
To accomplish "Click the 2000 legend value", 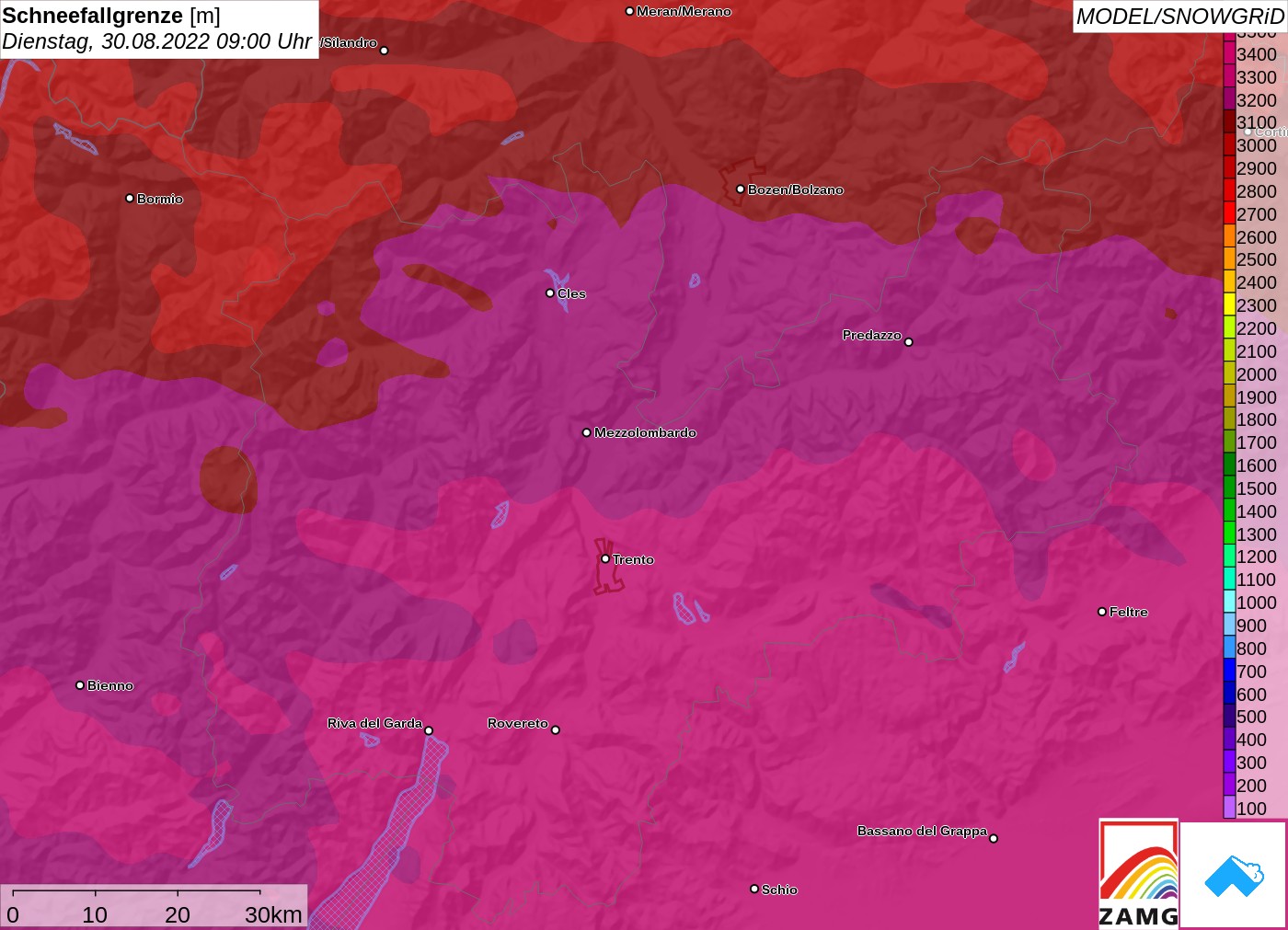I will [1257, 373].
